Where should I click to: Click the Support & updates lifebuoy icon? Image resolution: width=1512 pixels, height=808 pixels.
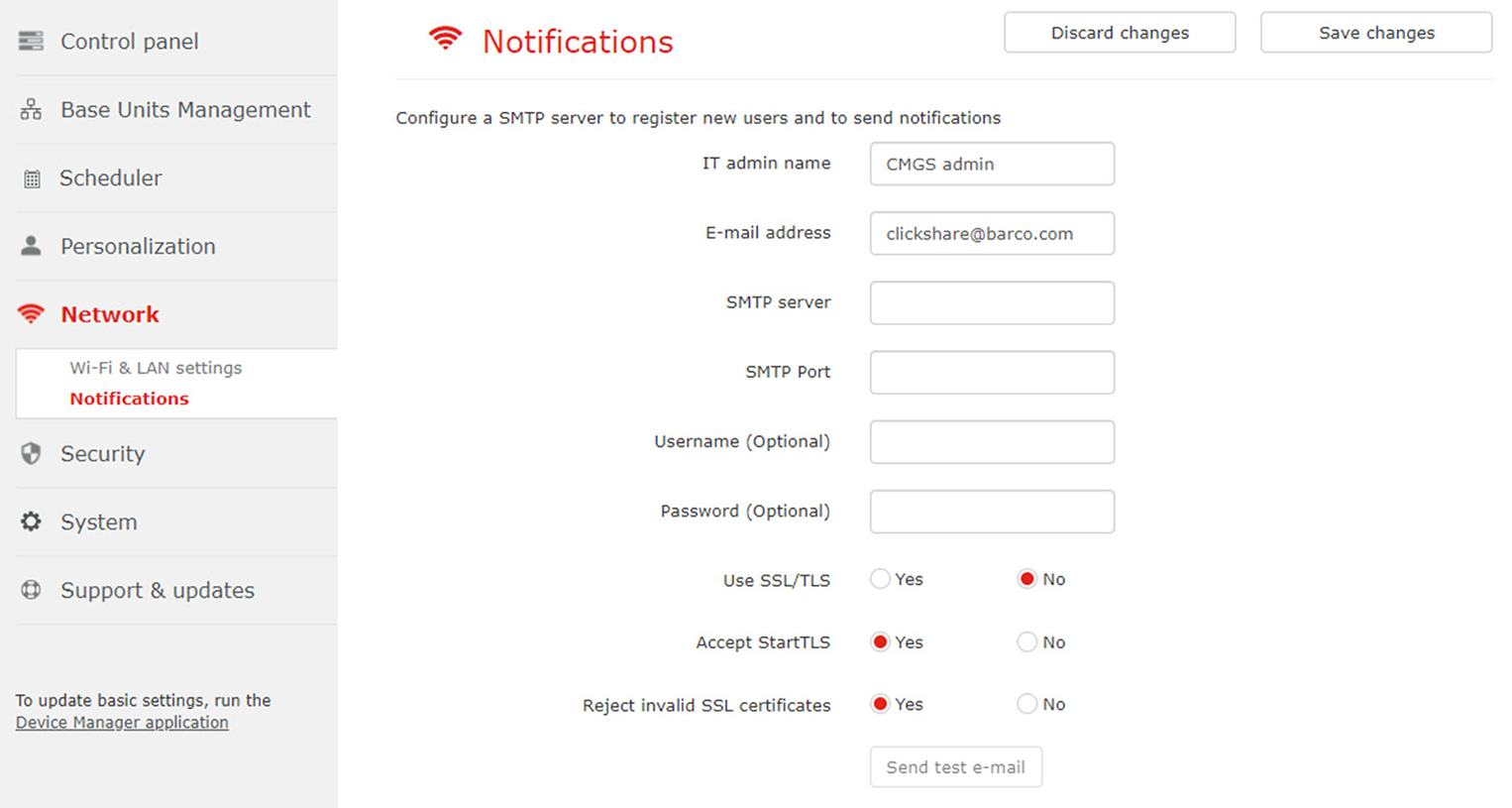tap(31, 590)
